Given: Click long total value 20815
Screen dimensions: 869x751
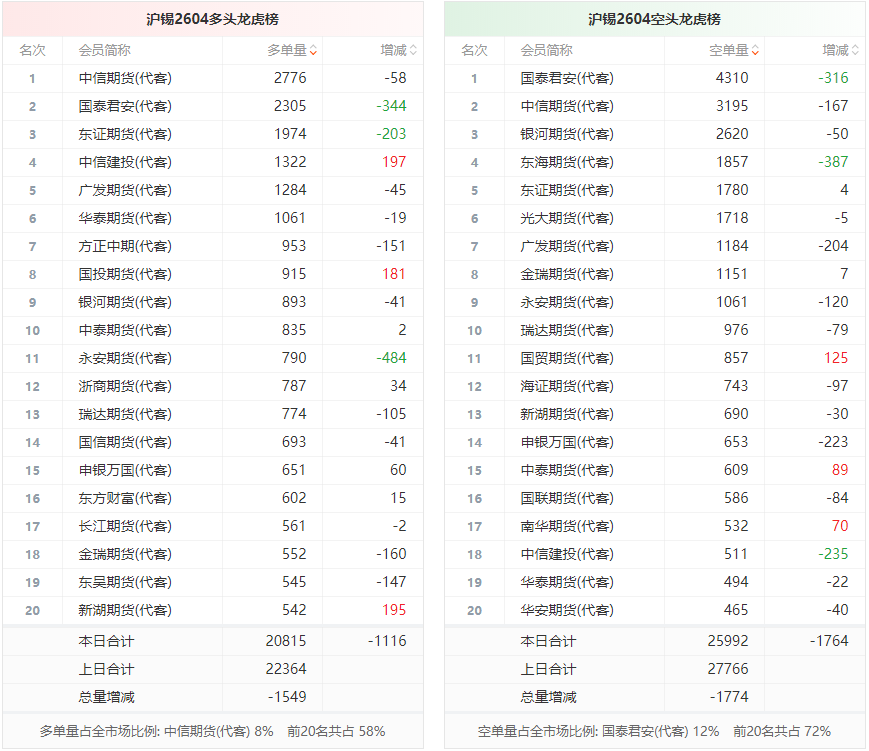Looking at the screenshot, I should click(286, 641).
